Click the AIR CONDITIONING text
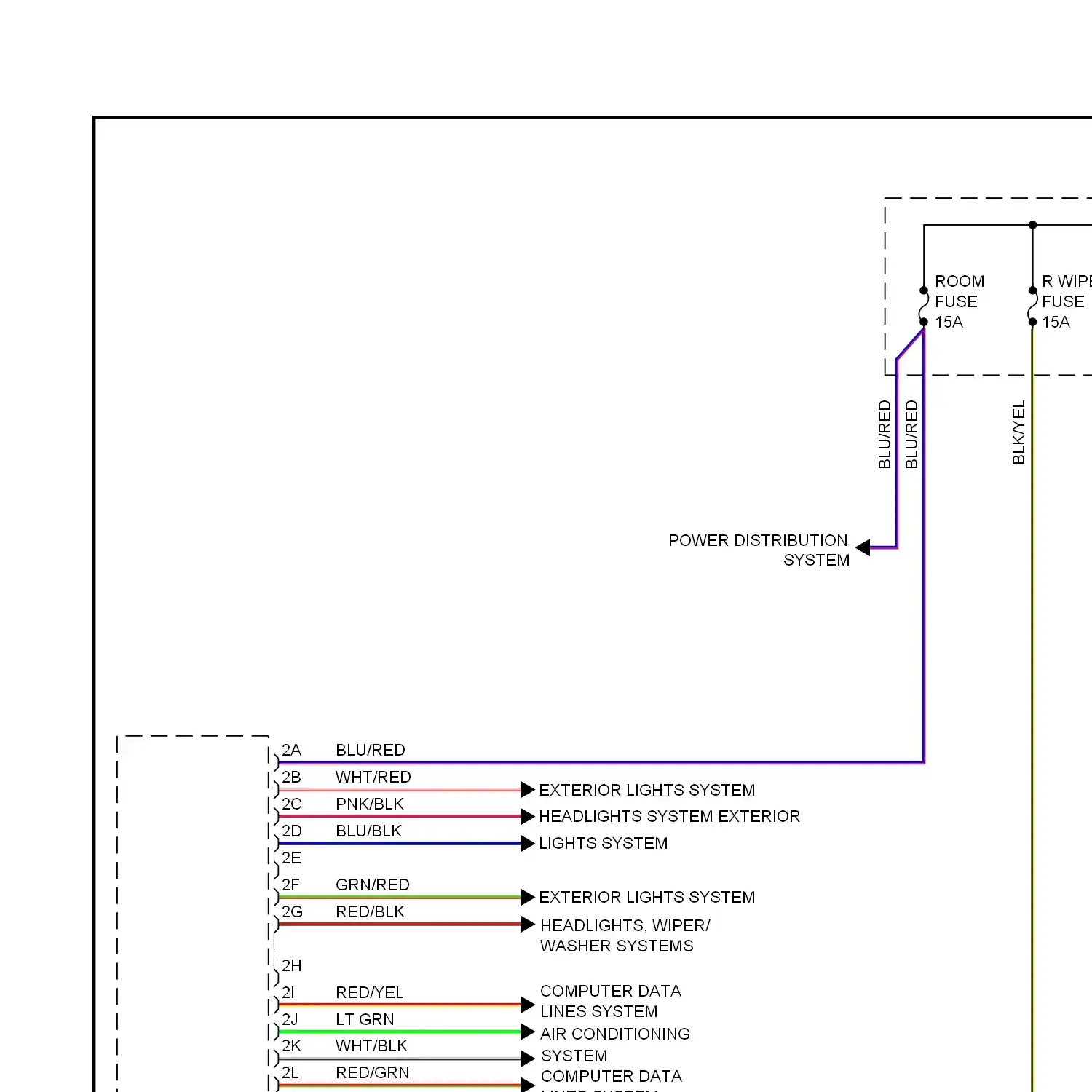 pos(615,1034)
